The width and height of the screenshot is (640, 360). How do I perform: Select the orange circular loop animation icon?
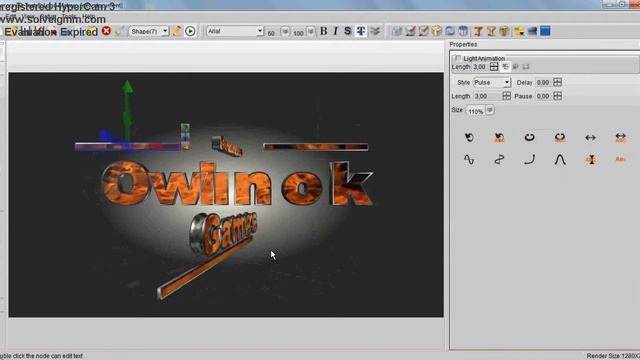(x=560, y=138)
